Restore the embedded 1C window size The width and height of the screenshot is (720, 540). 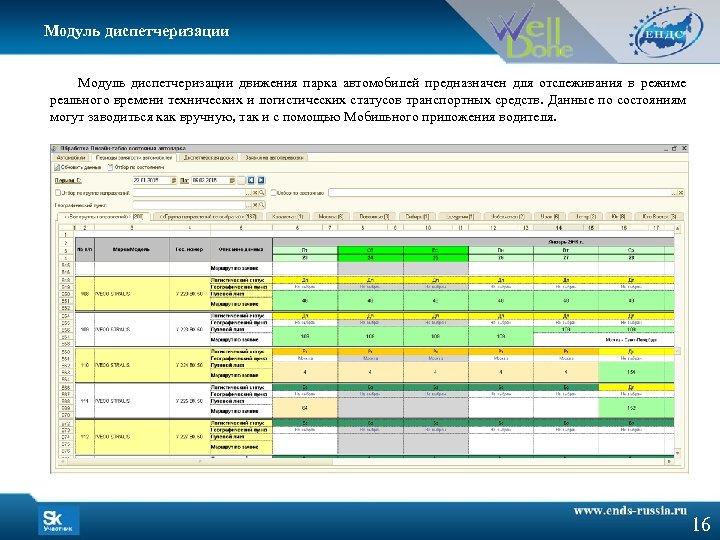[x=675, y=148]
